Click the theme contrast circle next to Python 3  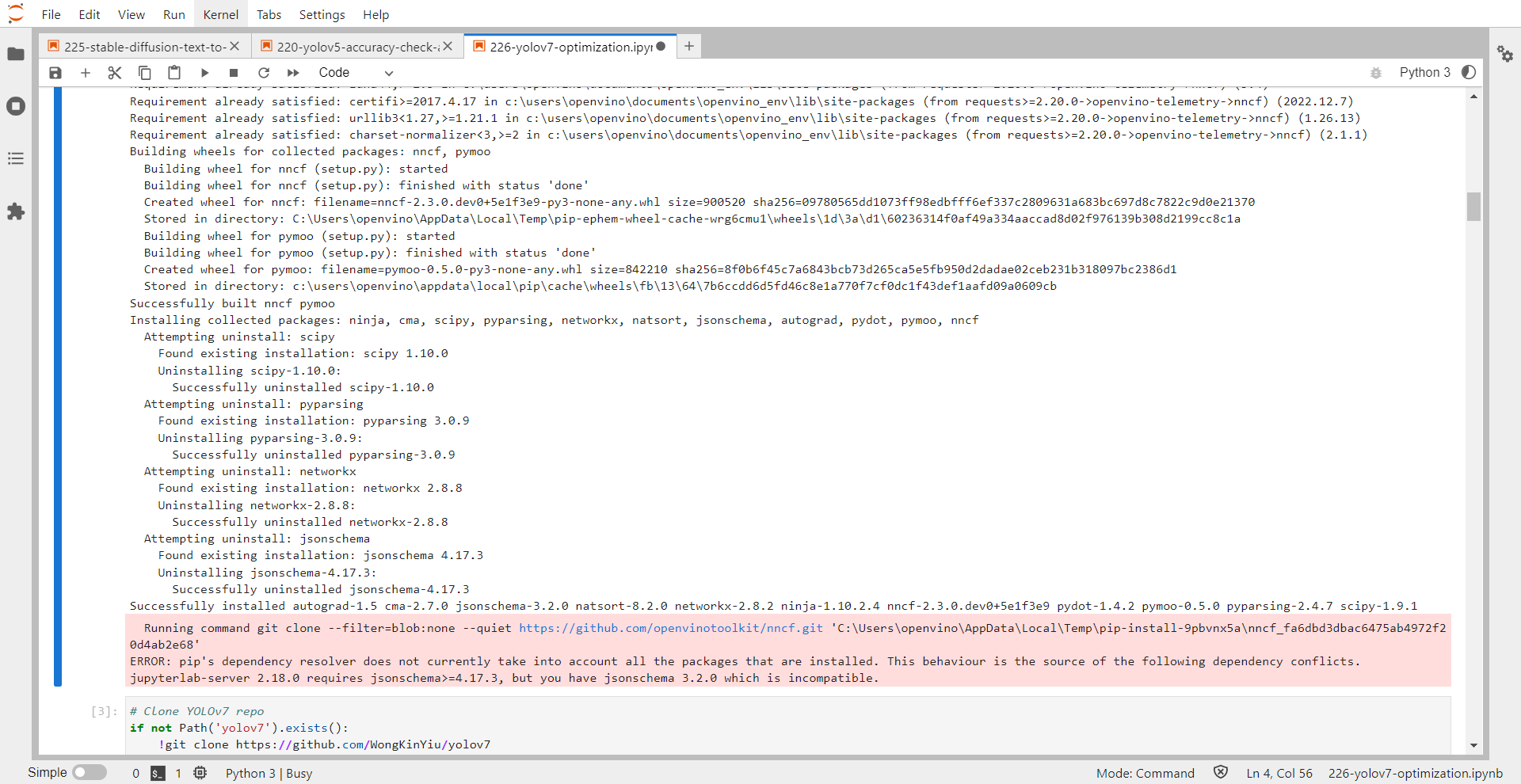1470,72
